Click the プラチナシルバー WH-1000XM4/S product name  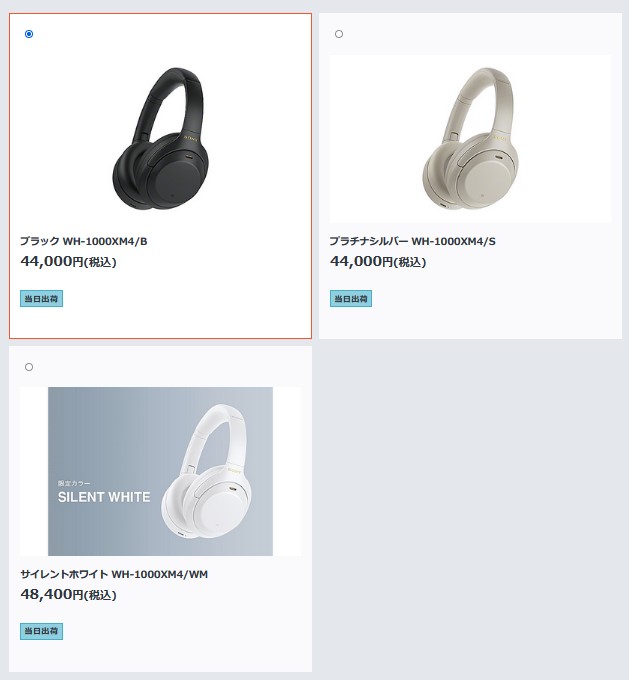412,241
